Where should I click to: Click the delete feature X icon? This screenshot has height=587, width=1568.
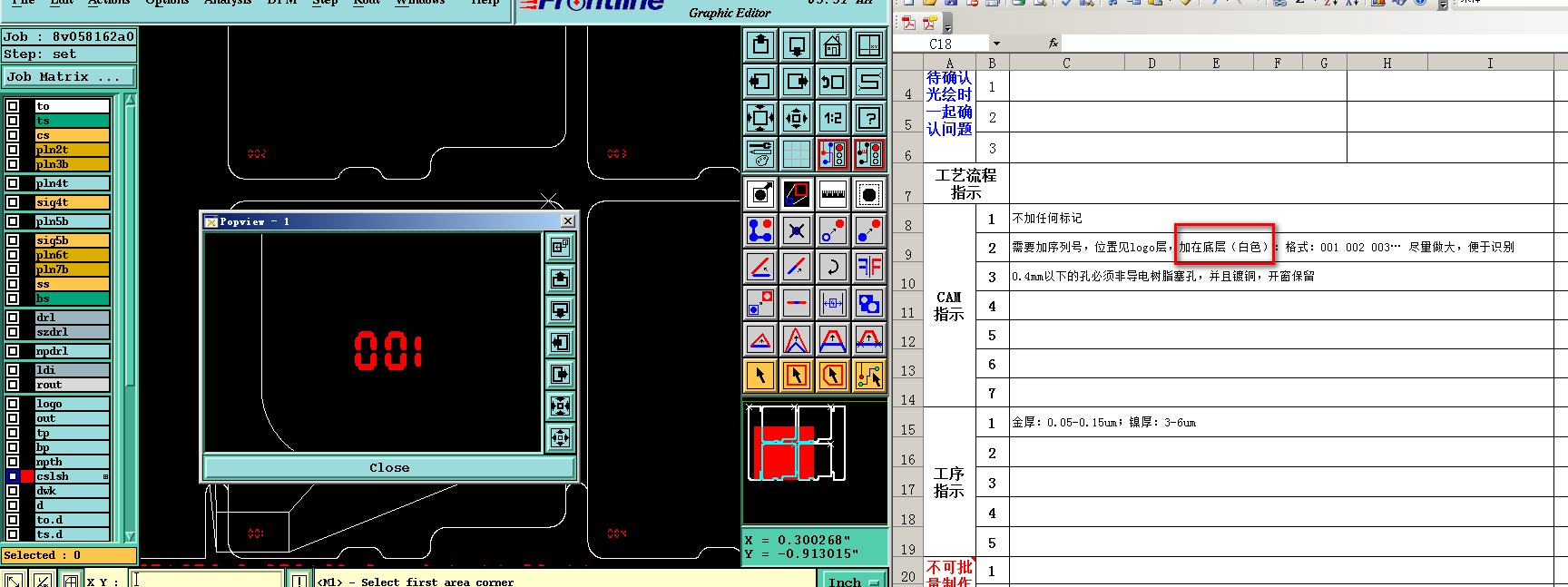tap(797, 230)
